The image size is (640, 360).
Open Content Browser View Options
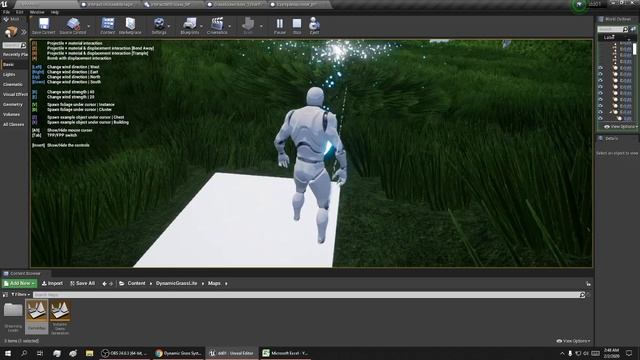tap(573, 341)
